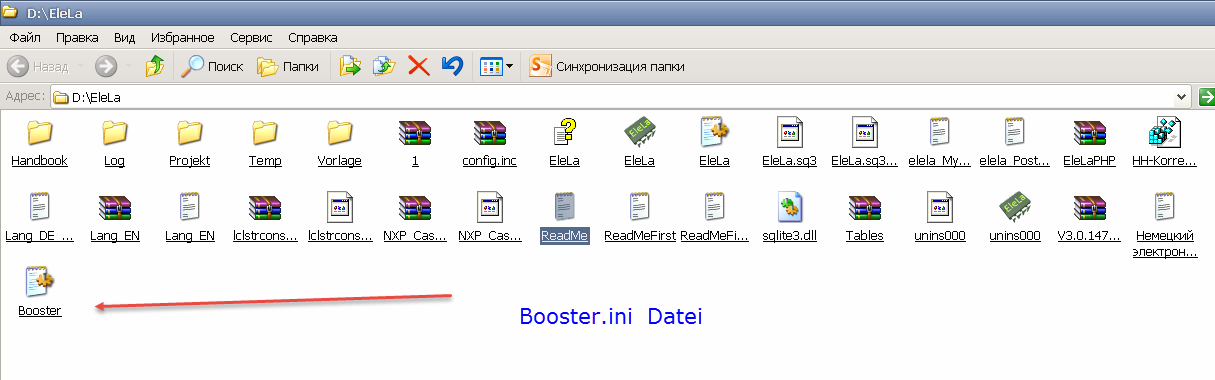Select the highlighted ReadMe file
The height and width of the screenshot is (380, 1215).
[x=565, y=218]
